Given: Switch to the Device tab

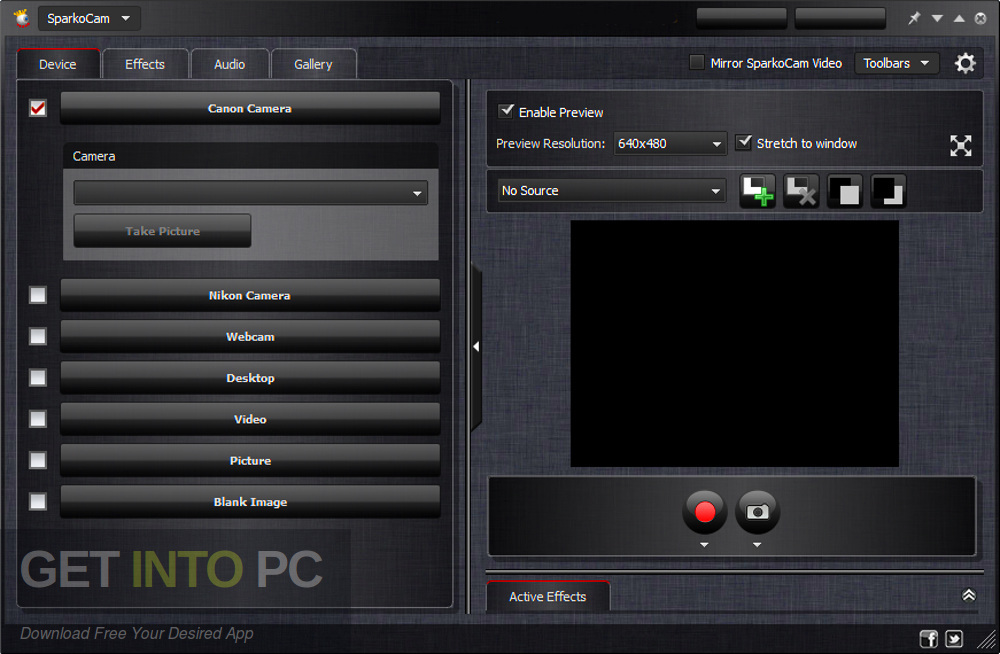Looking at the screenshot, I should (58, 64).
